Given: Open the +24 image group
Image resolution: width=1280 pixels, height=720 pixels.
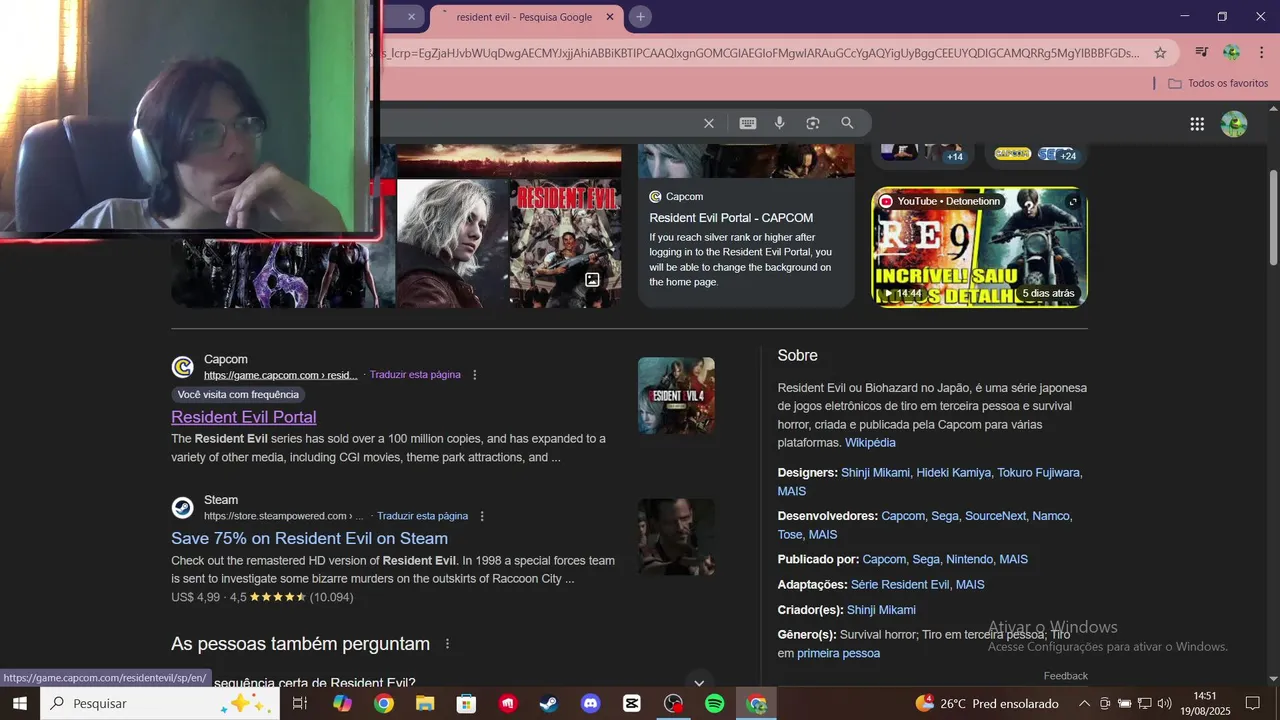Looking at the screenshot, I should 1035,153.
